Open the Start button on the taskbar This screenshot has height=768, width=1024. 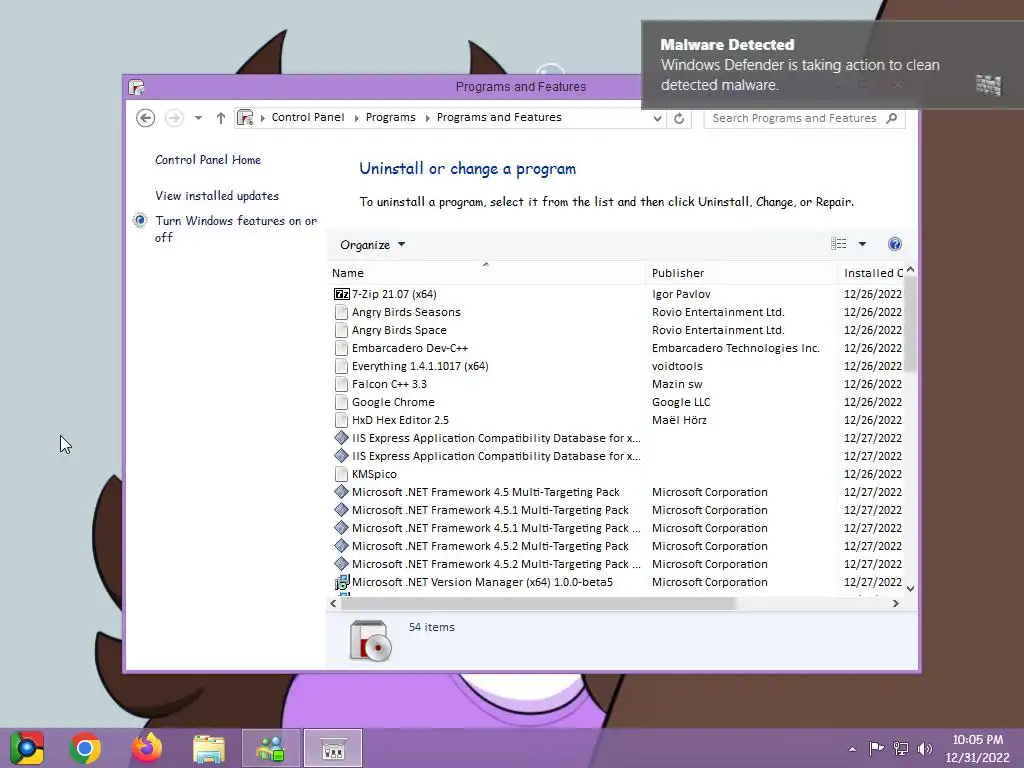27,748
